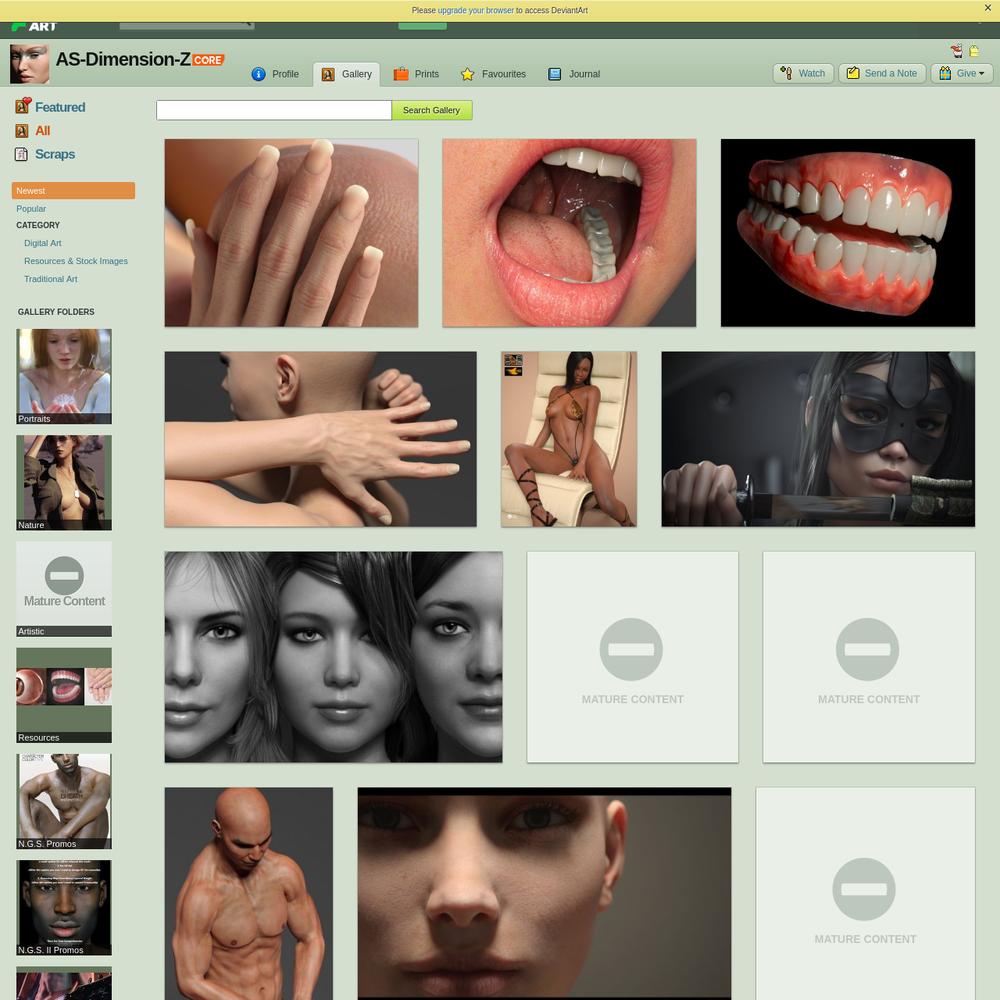Filter by Digital Art category
Screen dimensions: 1000x1000
pos(43,243)
